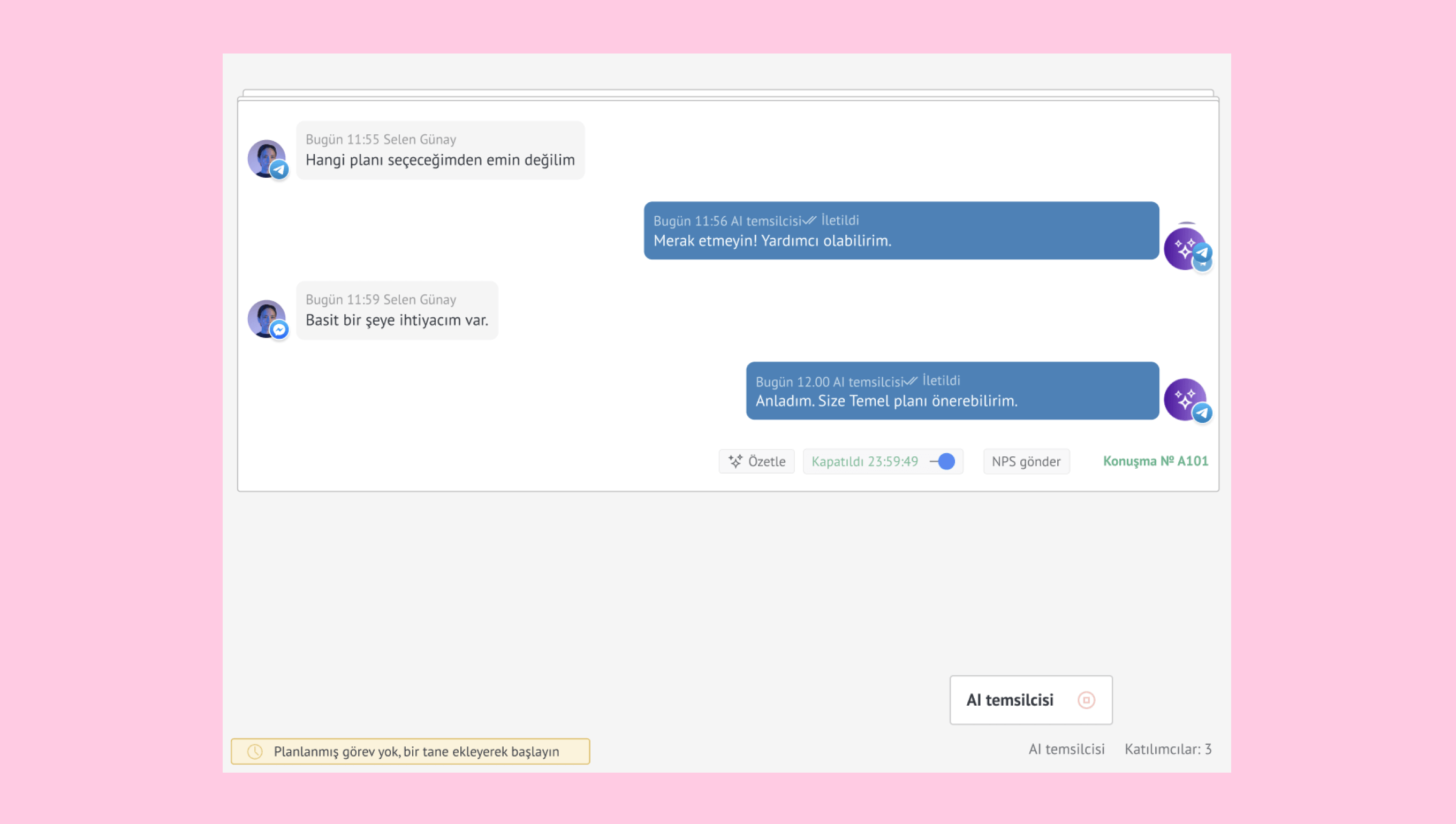
Task: Click the Telegram badge on the last AI avatar
Action: click(x=1202, y=413)
